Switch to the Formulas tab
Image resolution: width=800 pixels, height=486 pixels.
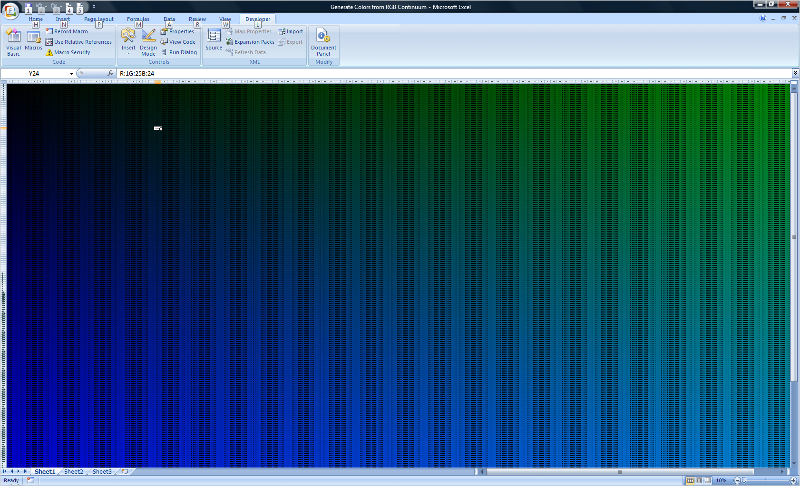(138, 19)
